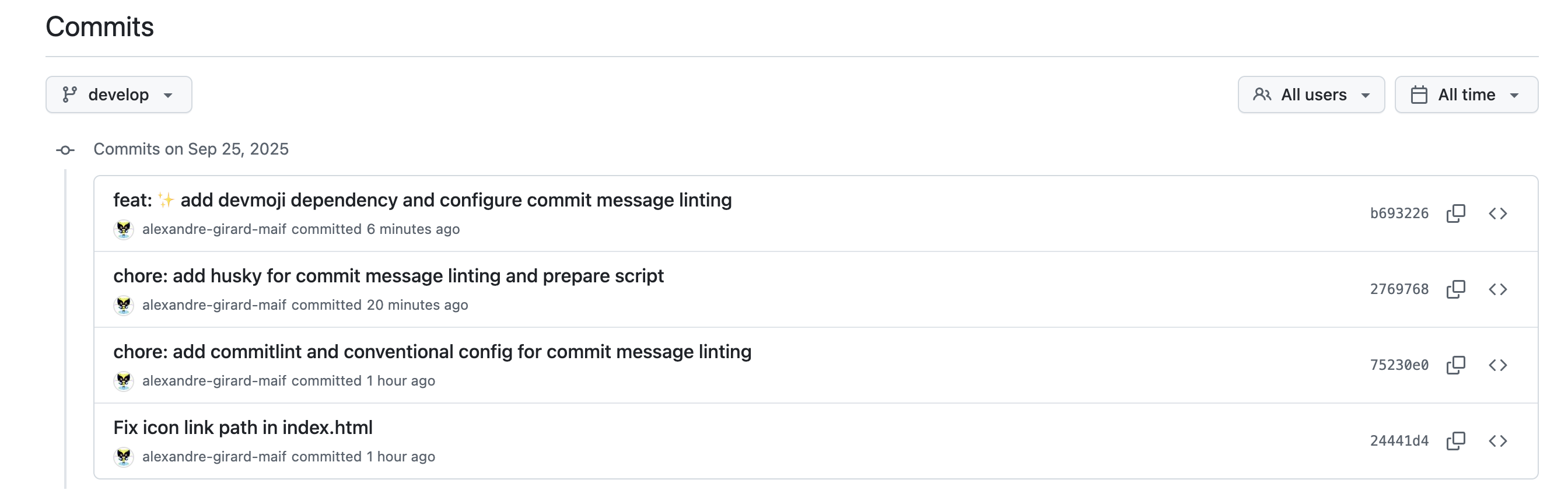Open the husky commit message linting commit
This screenshot has width=1568, height=490.
pos(388,276)
